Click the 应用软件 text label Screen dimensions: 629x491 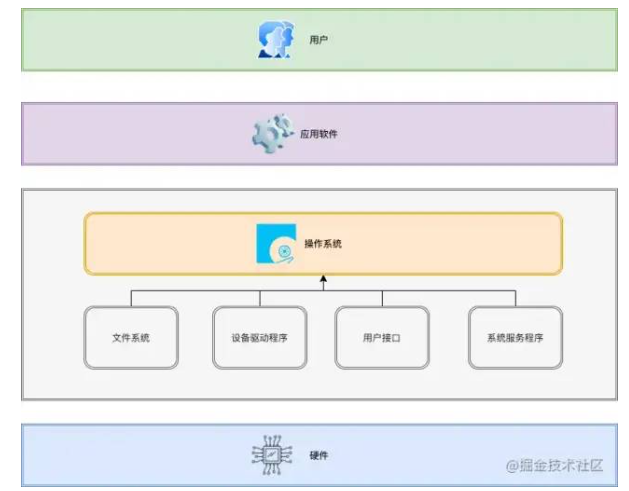point(319,133)
